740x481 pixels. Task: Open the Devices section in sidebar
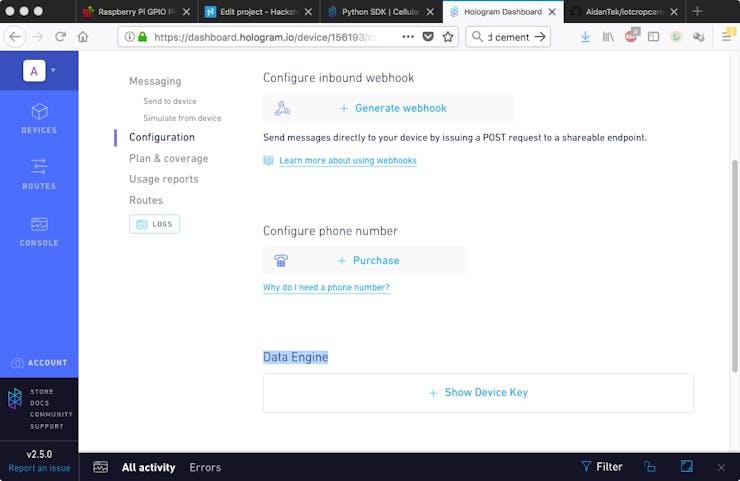[39, 118]
